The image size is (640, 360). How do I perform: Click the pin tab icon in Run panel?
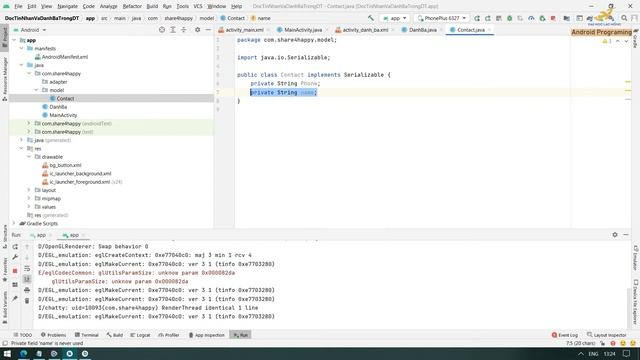(15, 298)
